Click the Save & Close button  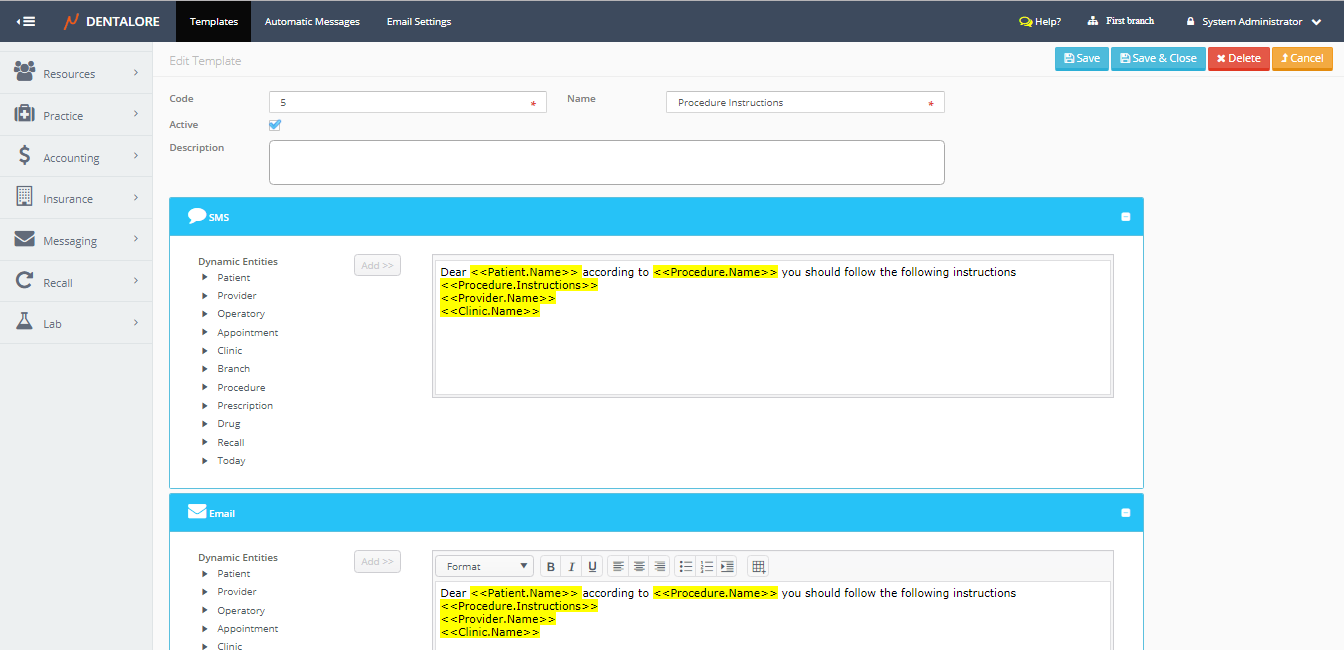pyautogui.click(x=1158, y=58)
